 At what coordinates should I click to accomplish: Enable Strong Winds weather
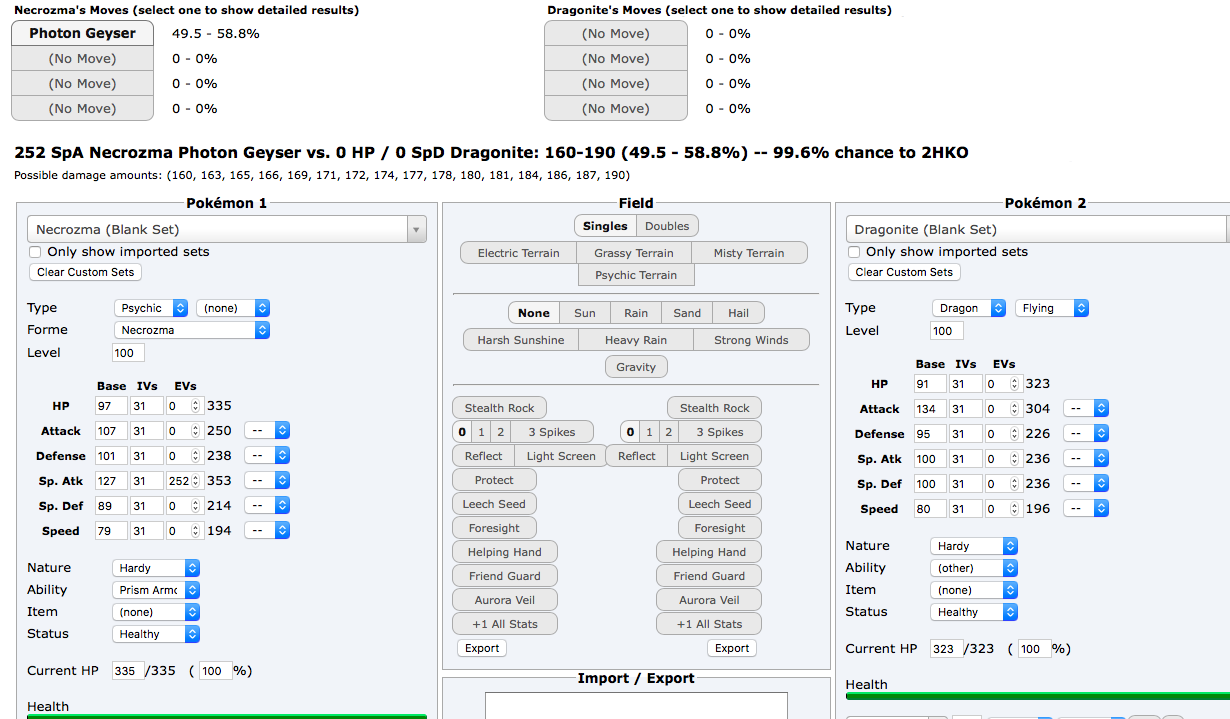coord(751,340)
